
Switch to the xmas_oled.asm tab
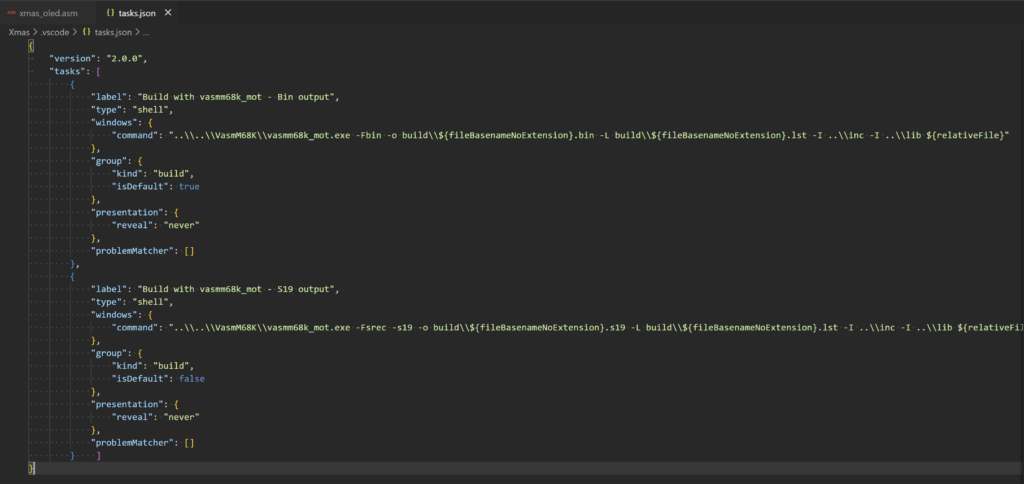click(x=50, y=13)
